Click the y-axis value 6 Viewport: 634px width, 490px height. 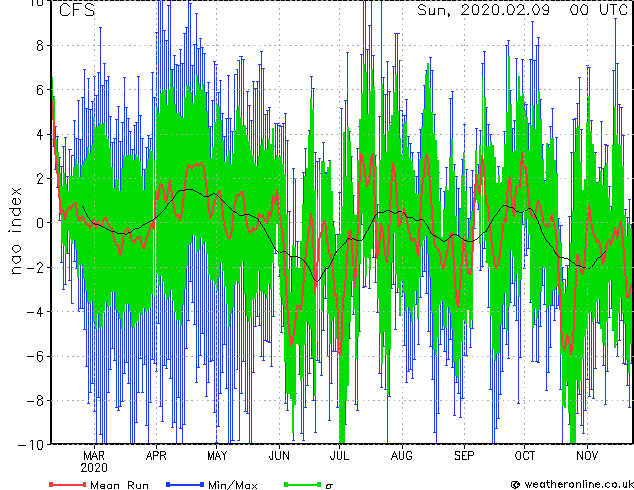pos(40,90)
